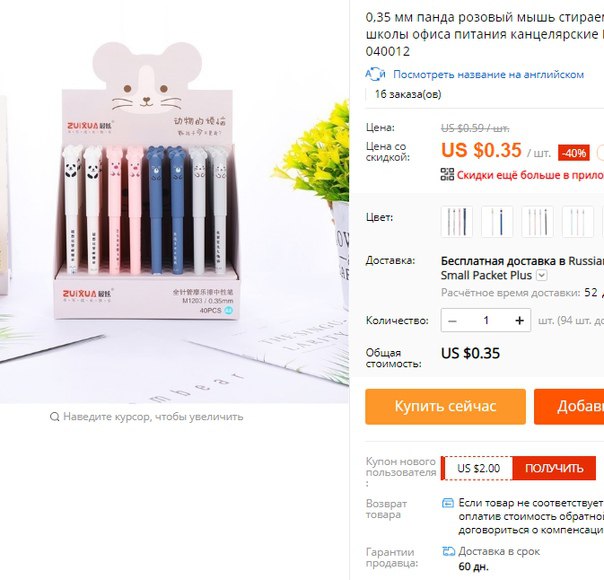Click the main product image of pens
The image size is (604, 580).
[x=174, y=201]
